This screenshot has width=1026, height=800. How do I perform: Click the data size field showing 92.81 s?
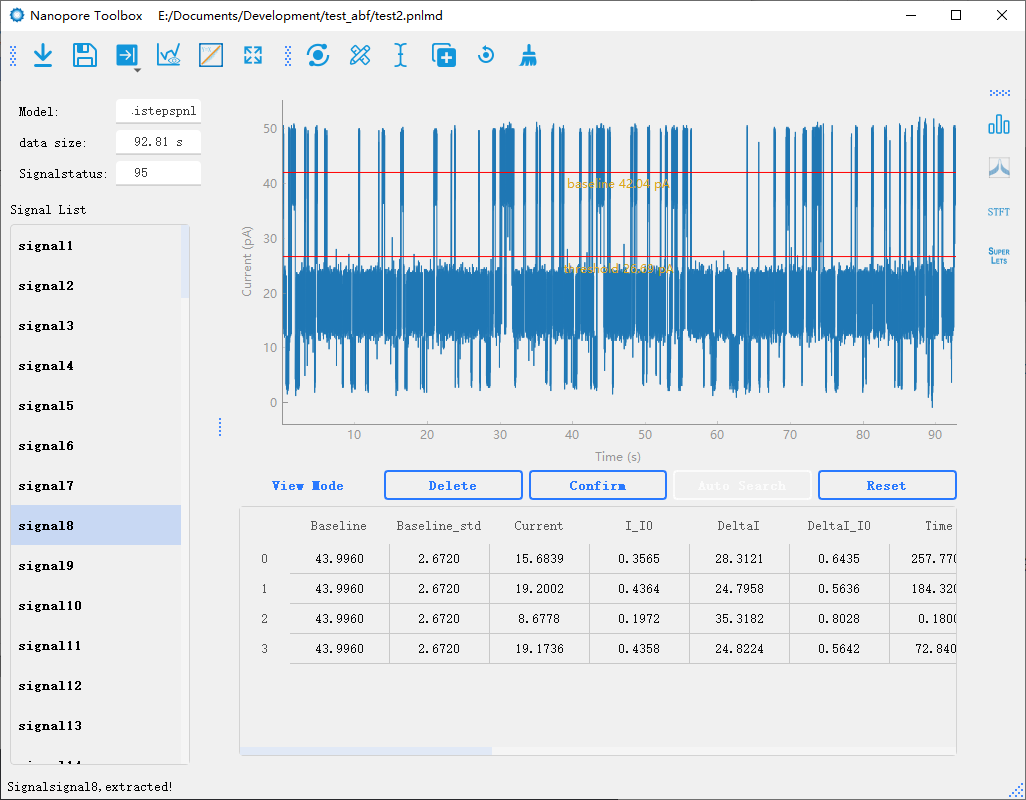point(158,142)
